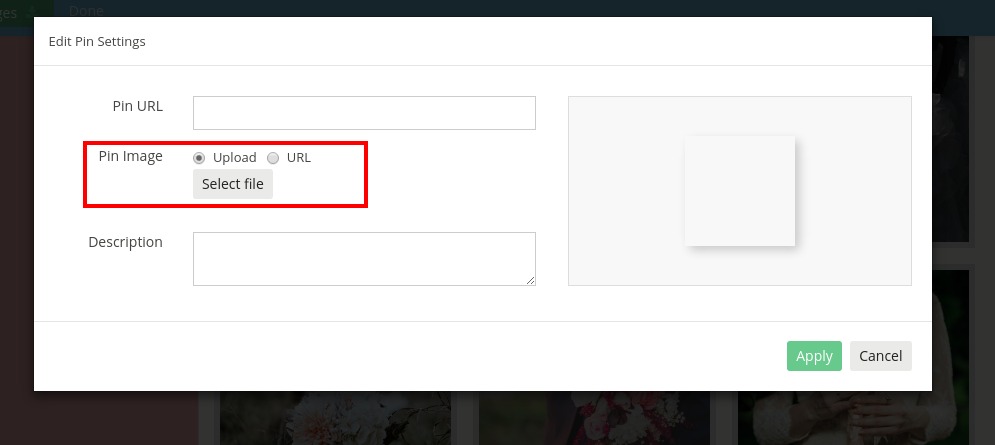Click the dark photo at upper right edge
The width and height of the screenshot is (995, 445).
pyautogui.click(x=951, y=139)
